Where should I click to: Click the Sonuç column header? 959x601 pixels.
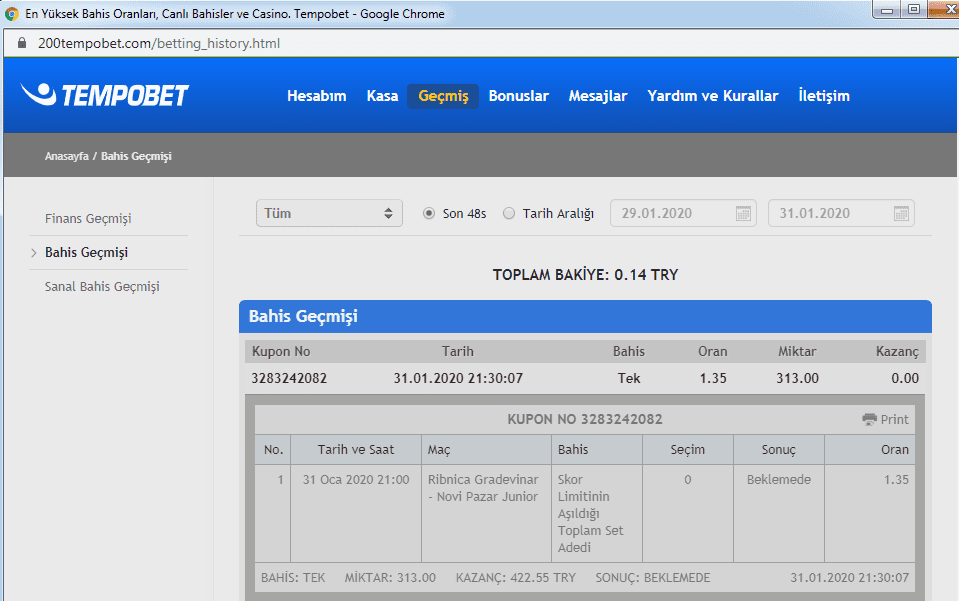click(779, 450)
